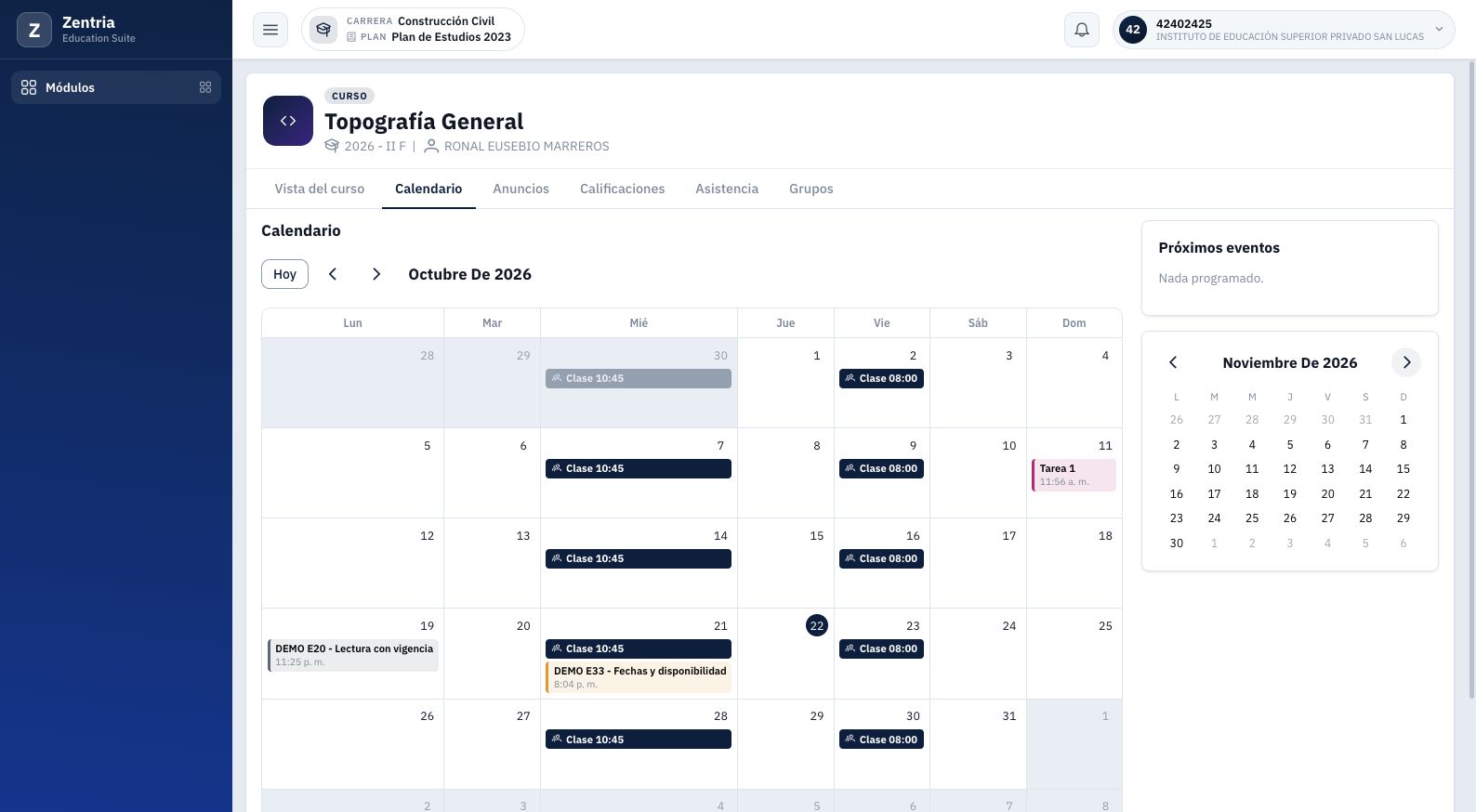Click the Hoy button
The height and width of the screenshot is (812, 1476).
pyautogui.click(x=284, y=274)
